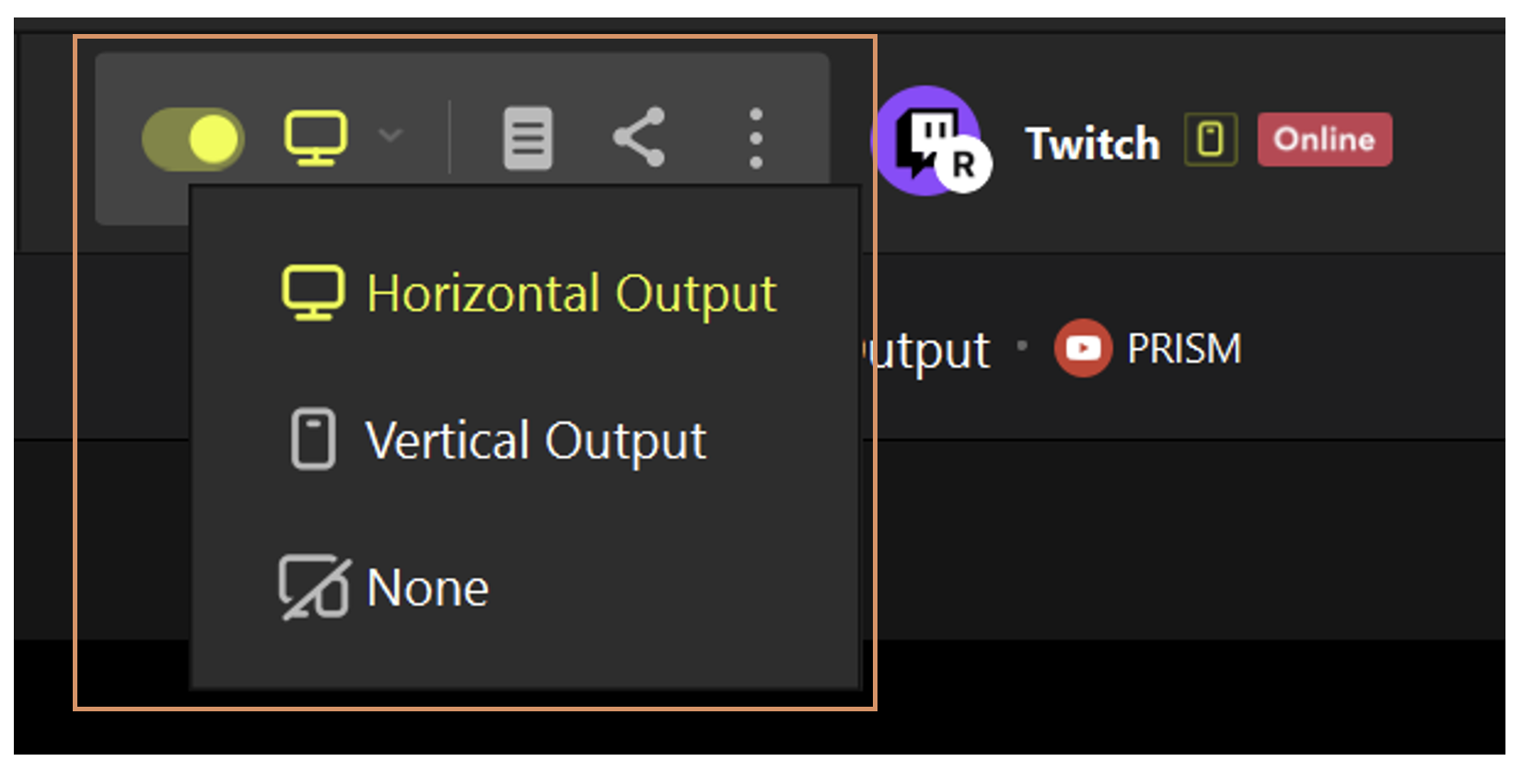
Task: Click the share icon
Action: click(639, 137)
